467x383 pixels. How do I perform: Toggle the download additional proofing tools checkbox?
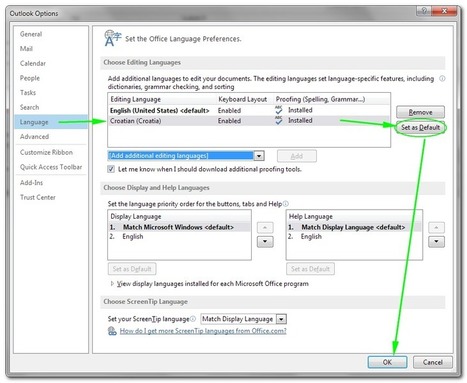pos(111,169)
